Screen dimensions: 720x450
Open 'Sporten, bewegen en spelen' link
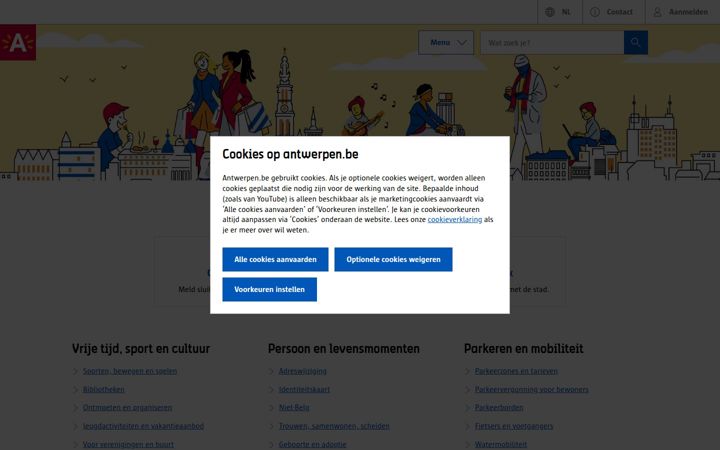point(129,371)
